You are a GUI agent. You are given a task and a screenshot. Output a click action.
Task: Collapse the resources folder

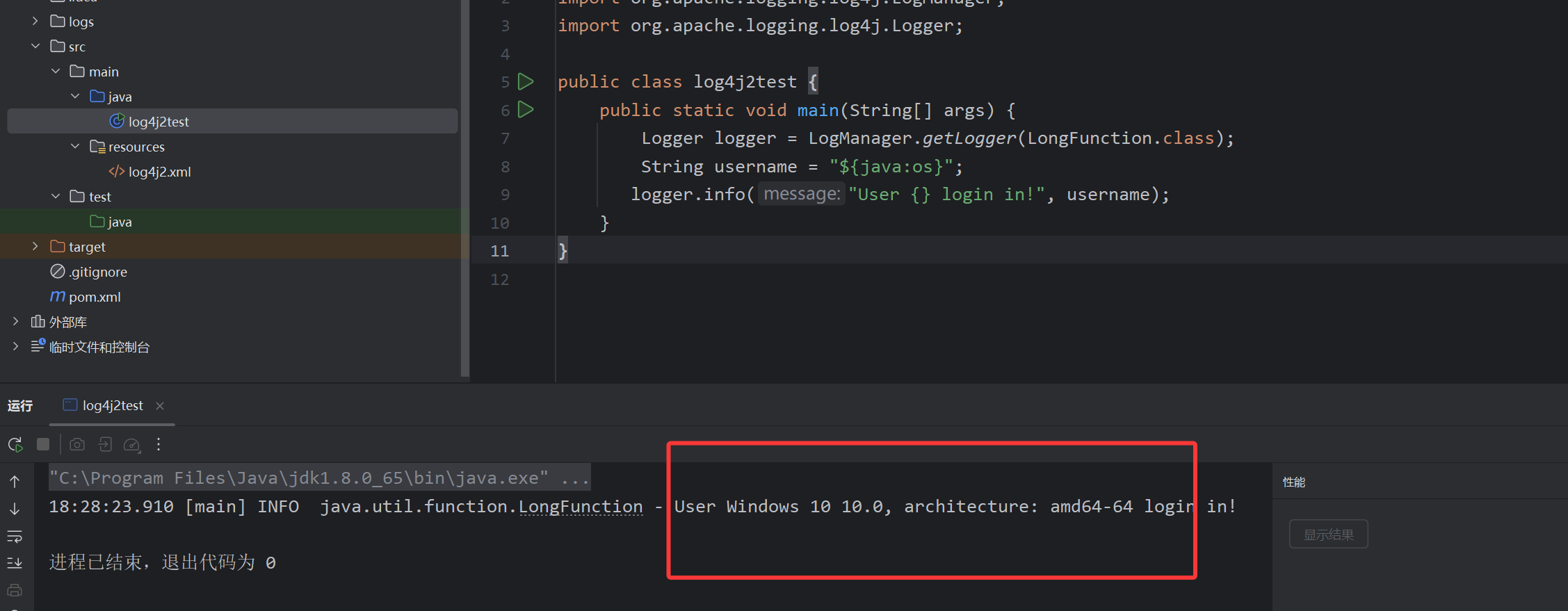click(75, 147)
